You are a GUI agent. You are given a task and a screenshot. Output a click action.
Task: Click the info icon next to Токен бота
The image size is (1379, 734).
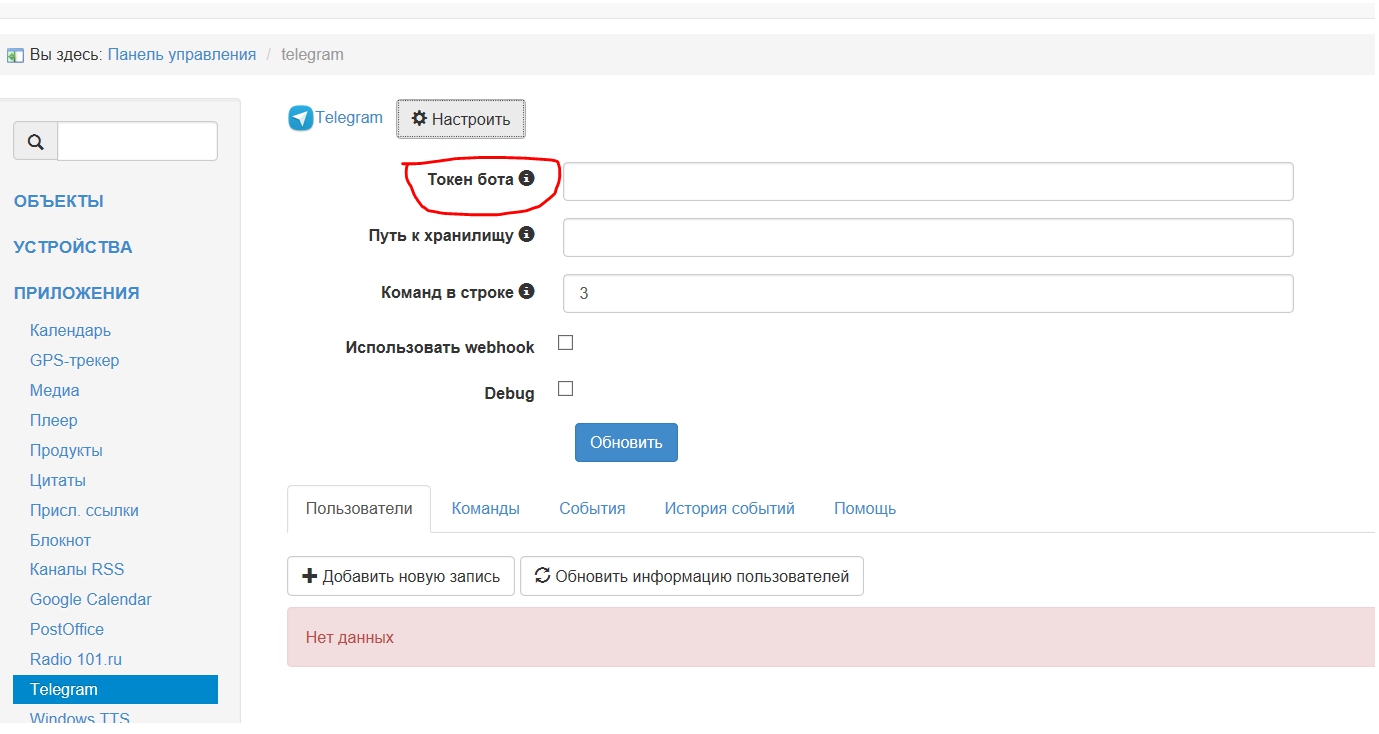pos(526,179)
